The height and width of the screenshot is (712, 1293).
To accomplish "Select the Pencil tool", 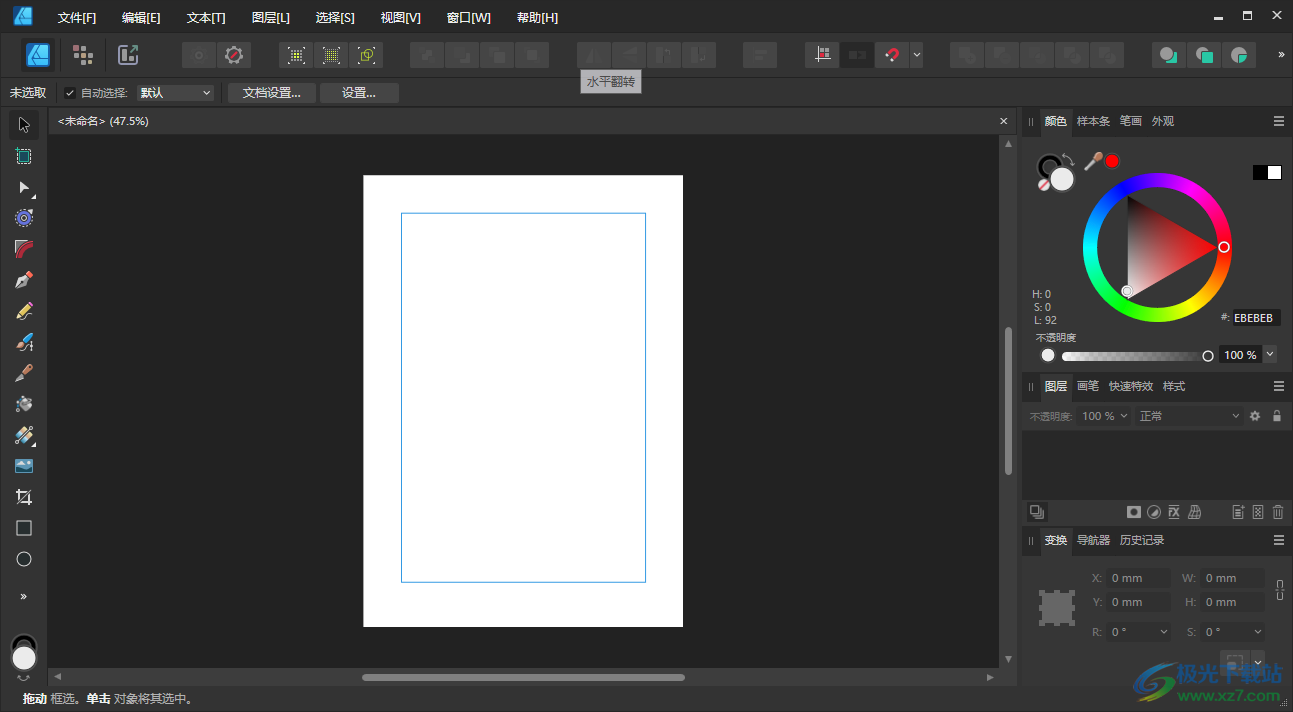I will (x=24, y=310).
